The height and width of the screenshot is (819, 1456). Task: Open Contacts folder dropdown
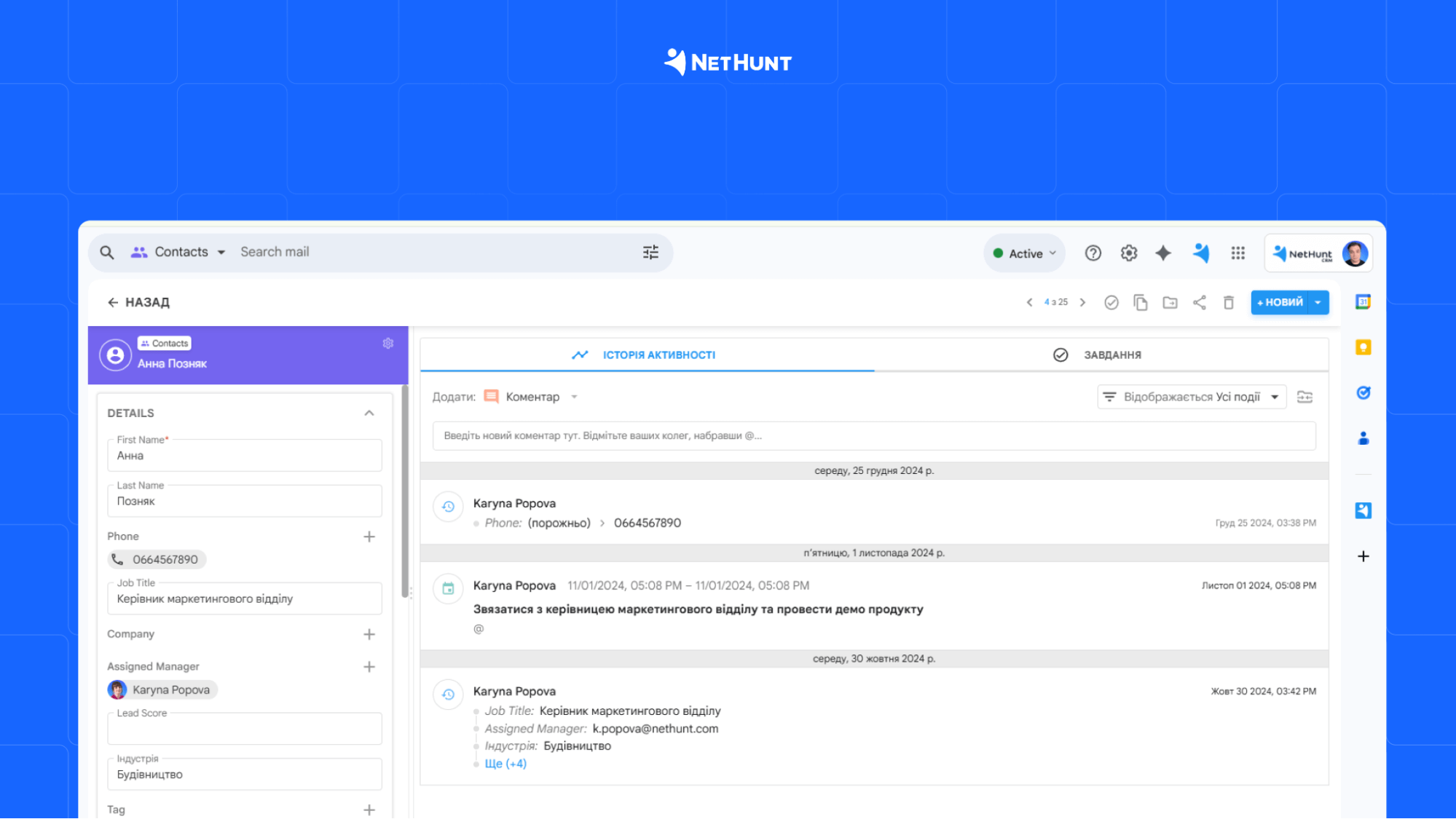click(x=178, y=253)
